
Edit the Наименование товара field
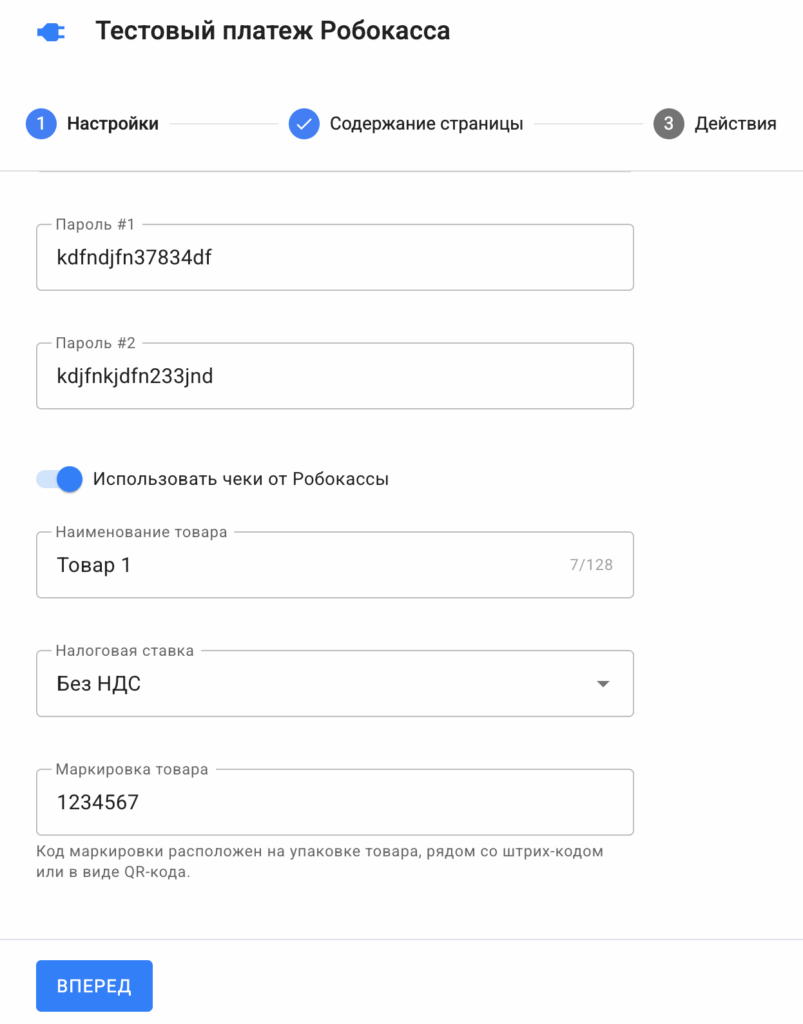coord(300,565)
